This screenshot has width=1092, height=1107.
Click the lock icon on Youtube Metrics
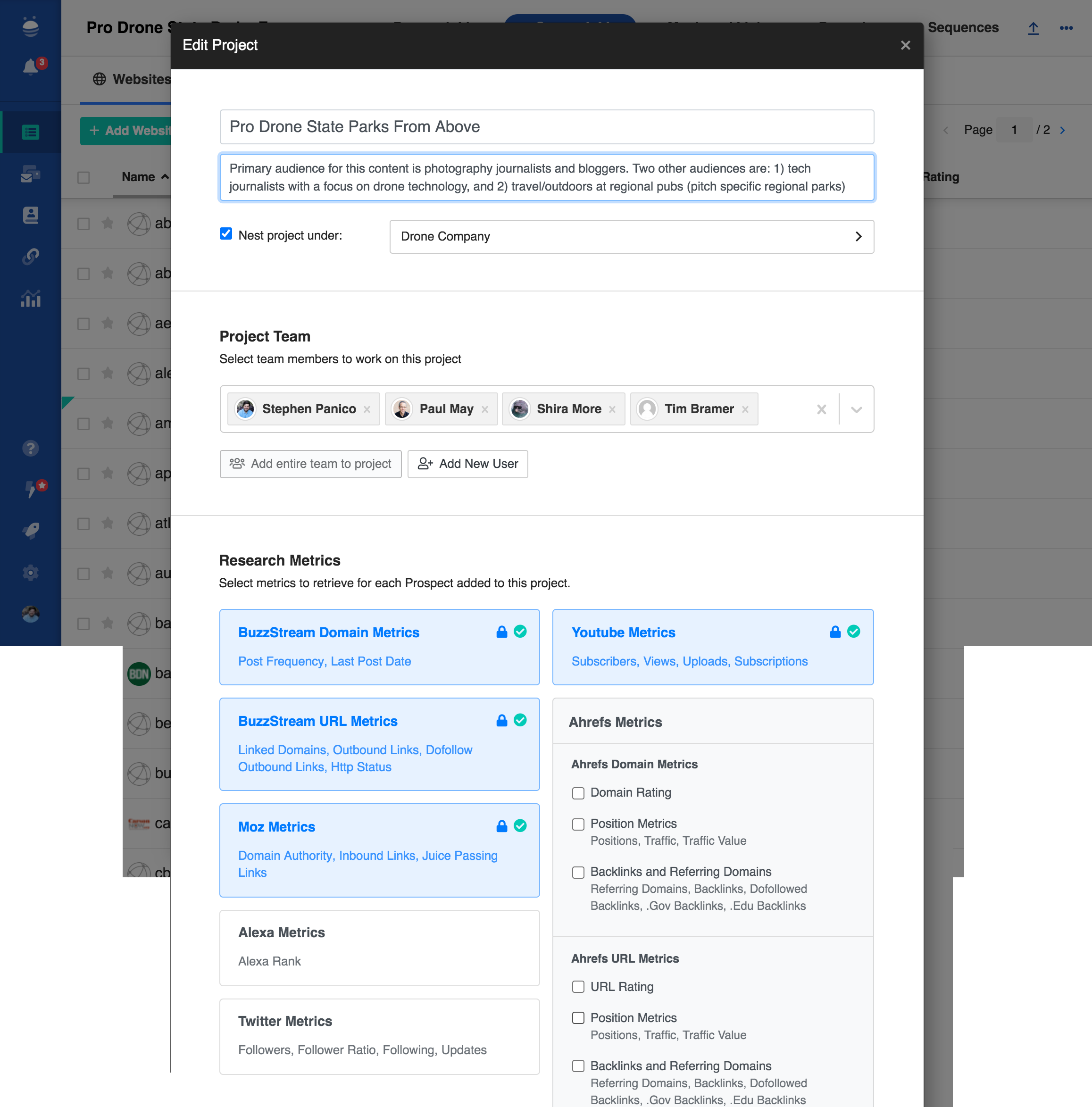[x=835, y=632]
